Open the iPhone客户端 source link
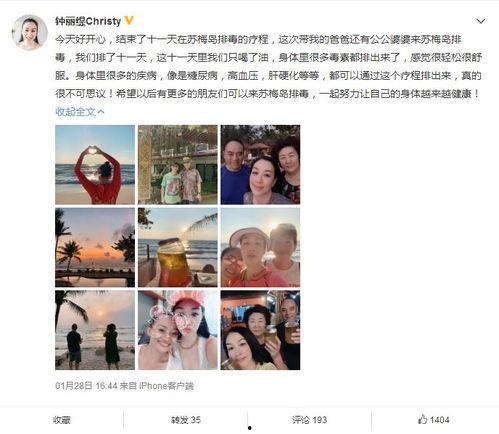 point(166,386)
